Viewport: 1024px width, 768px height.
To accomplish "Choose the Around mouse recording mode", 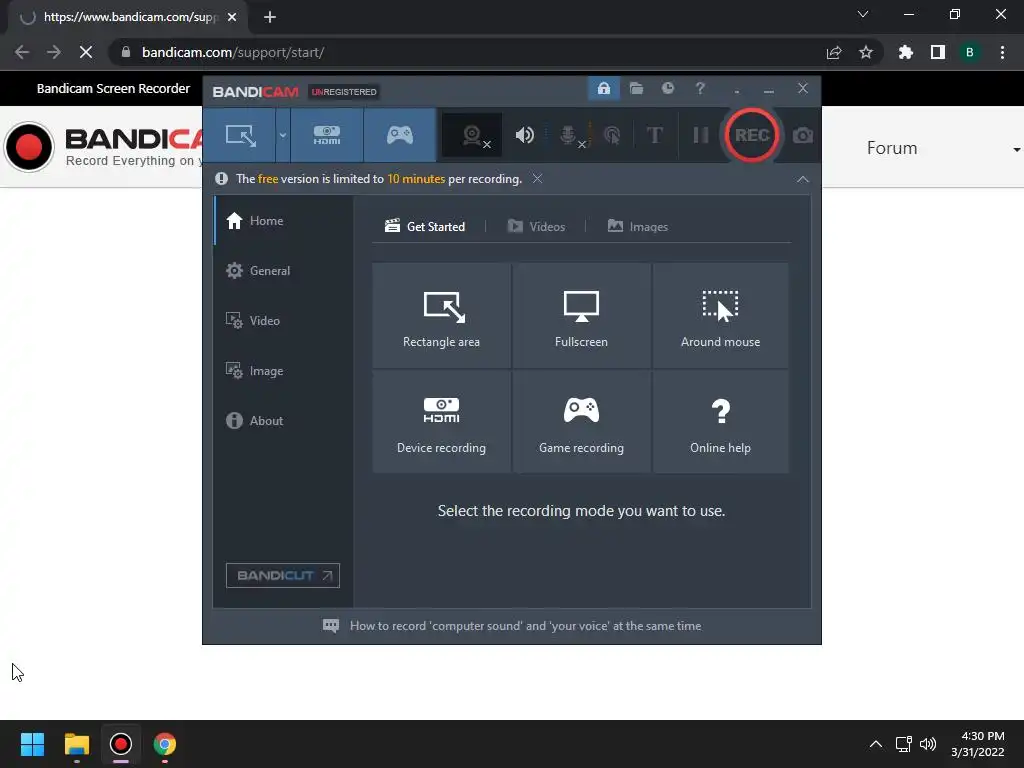I will click(720, 315).
